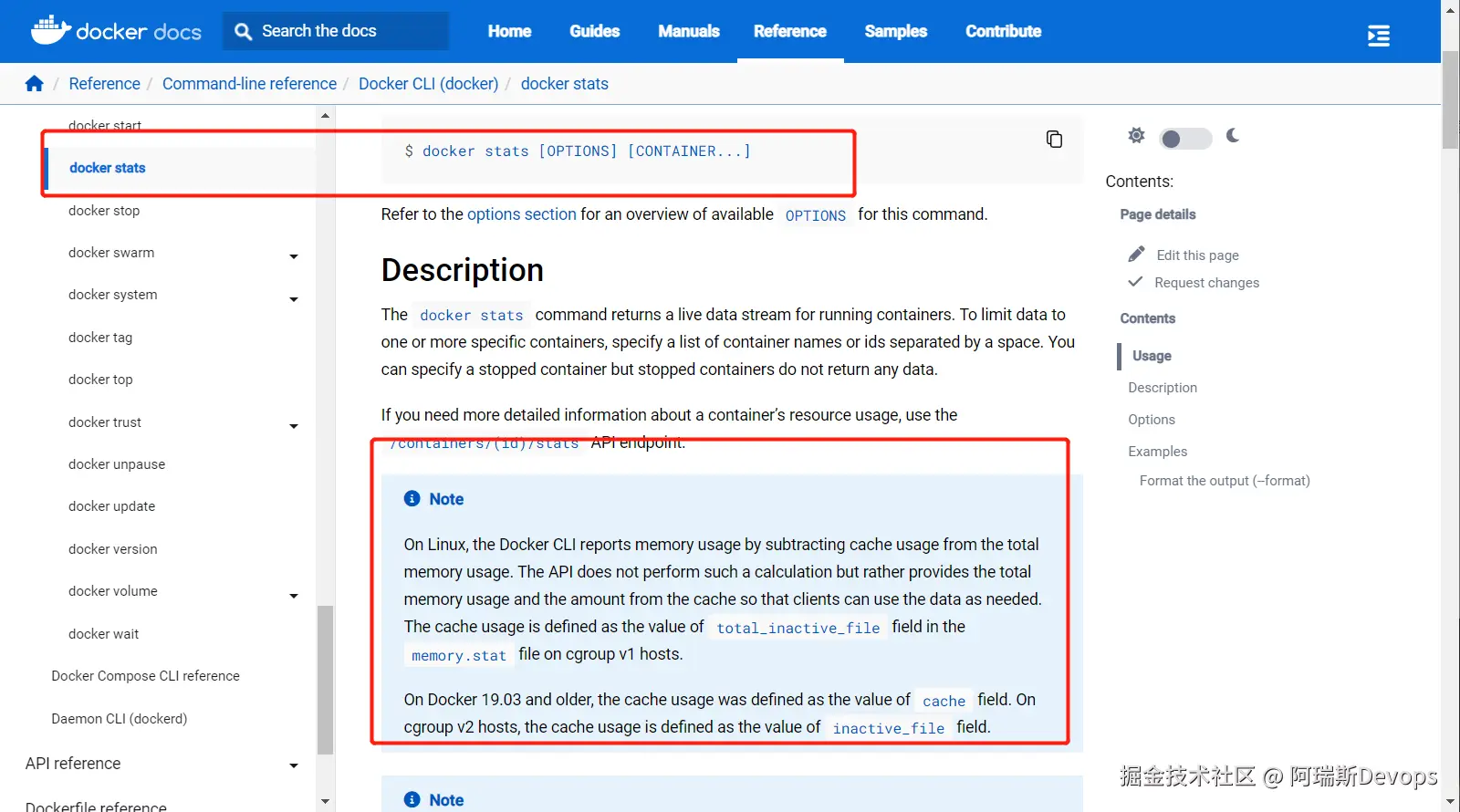Open the Samples nav tab
This screenshot has height=812, width=1460.
pos(896,31)
